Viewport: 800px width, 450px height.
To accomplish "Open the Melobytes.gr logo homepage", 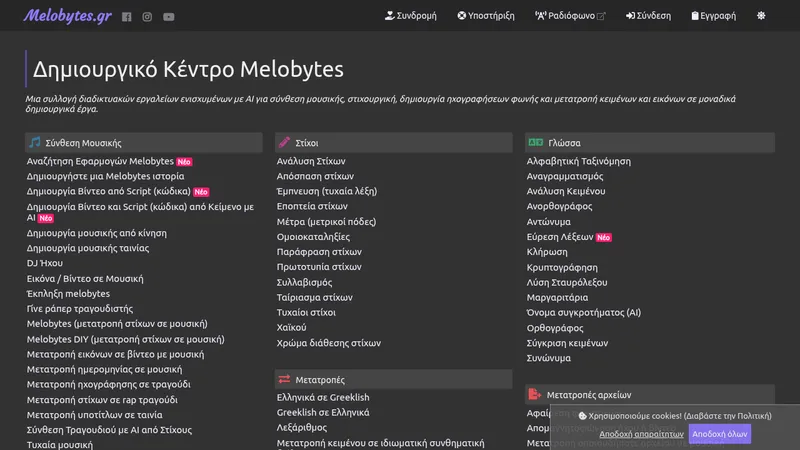I will tap(67, 16).
